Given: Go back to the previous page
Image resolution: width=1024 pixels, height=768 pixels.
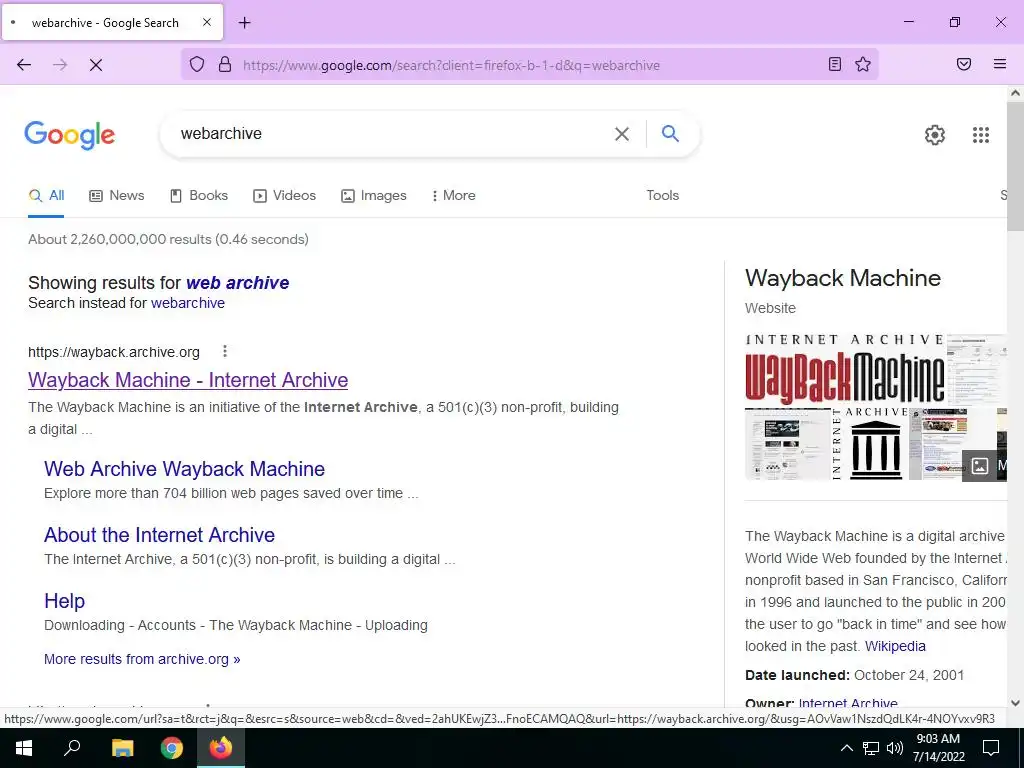Looking at the screenshot, I should click(24, 65).
